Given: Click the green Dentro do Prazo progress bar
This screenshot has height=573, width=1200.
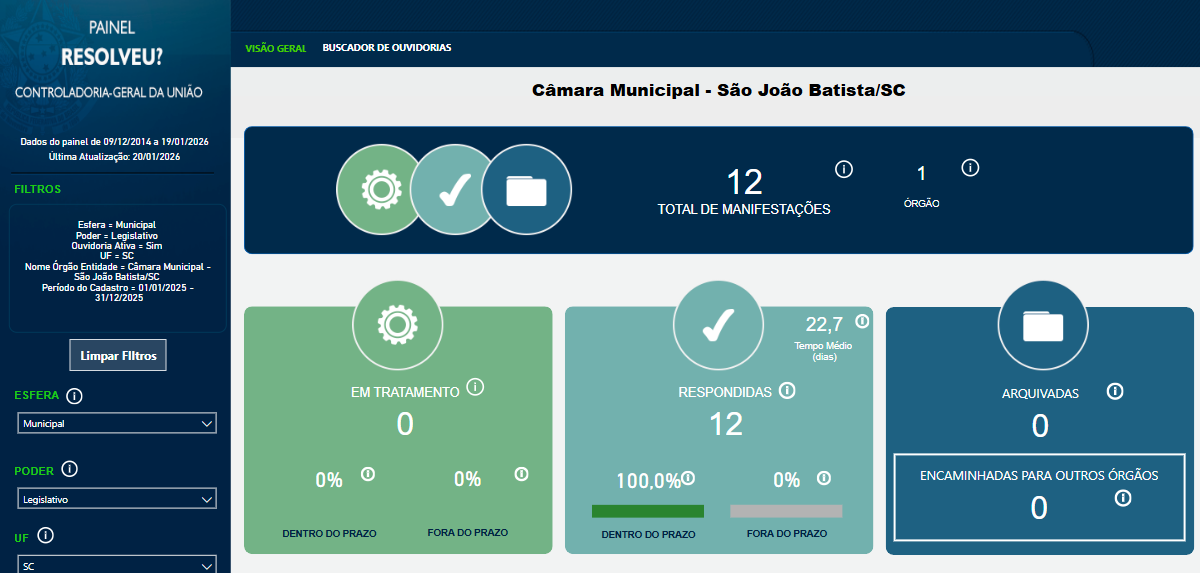Looking at the screenshot, I should pyautogui.click(x=647, y=511).
